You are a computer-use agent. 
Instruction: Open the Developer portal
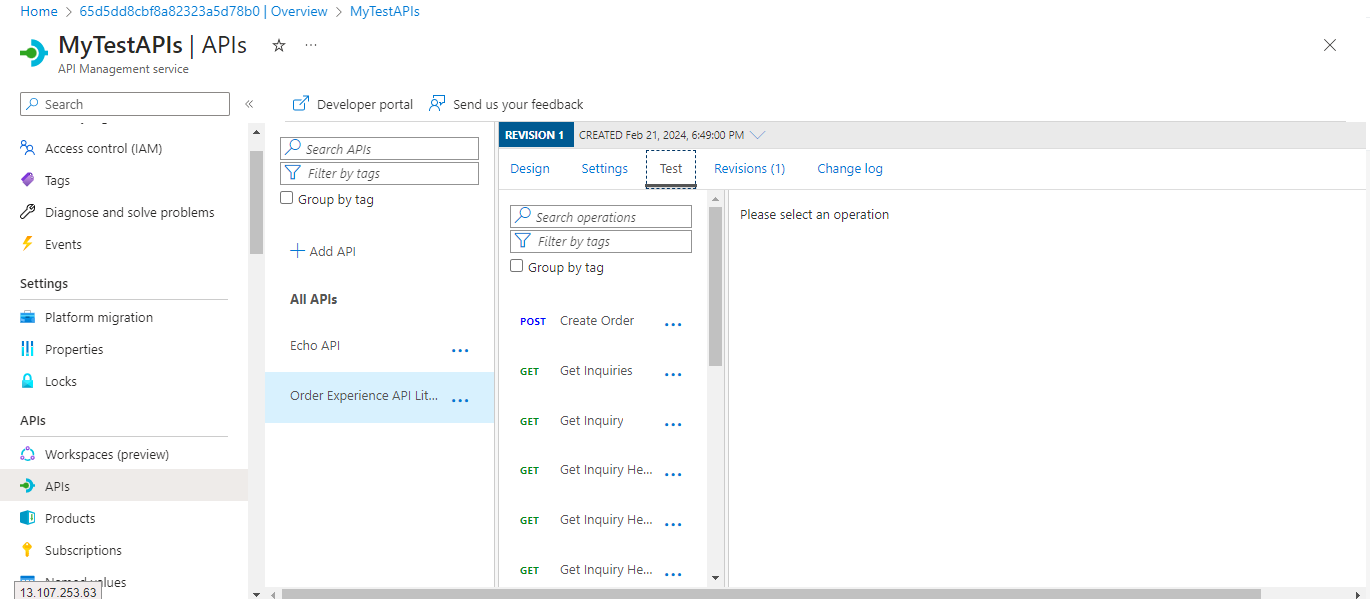353,104
